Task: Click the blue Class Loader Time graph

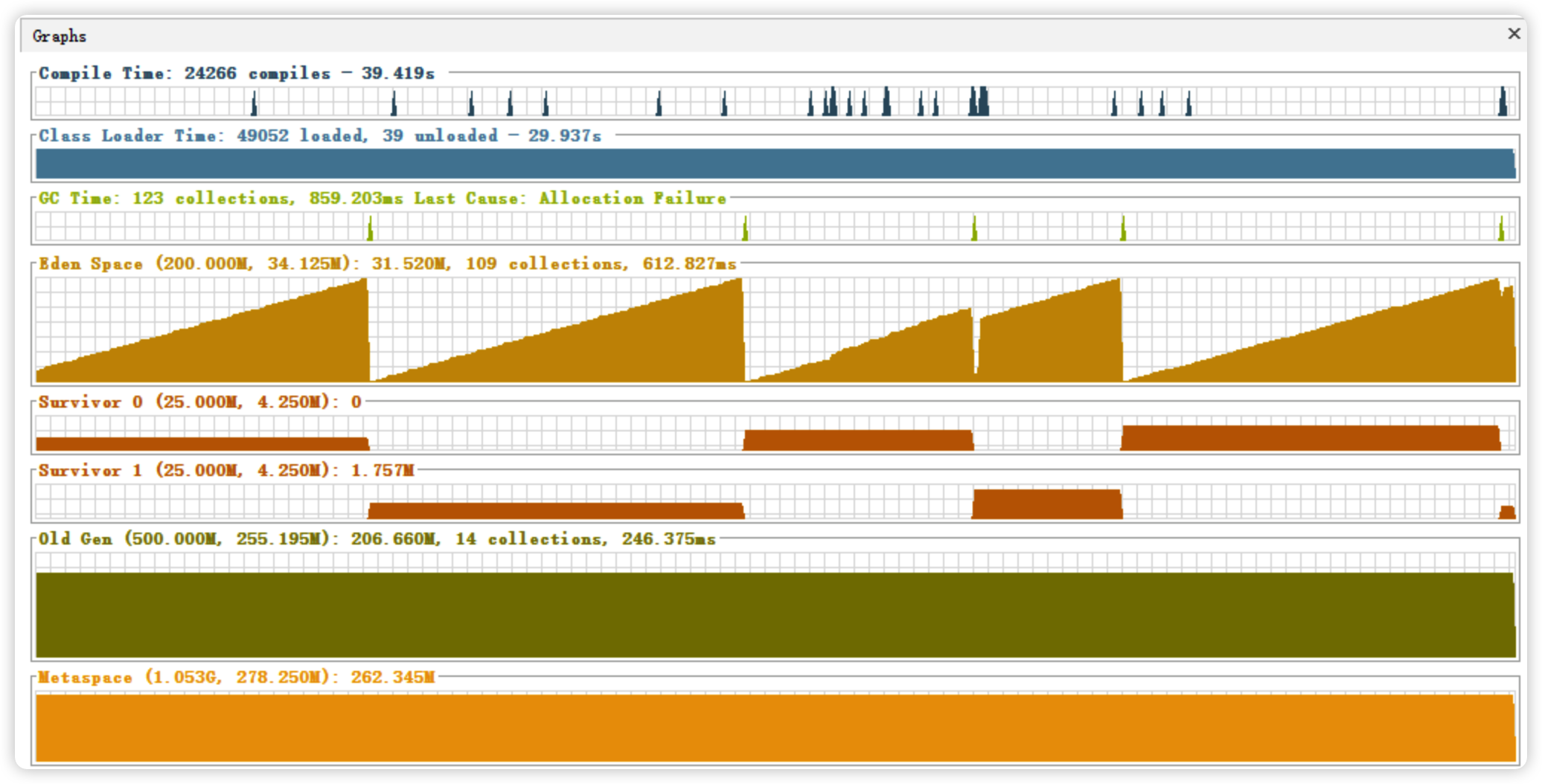Action: [x=775, y=164]
